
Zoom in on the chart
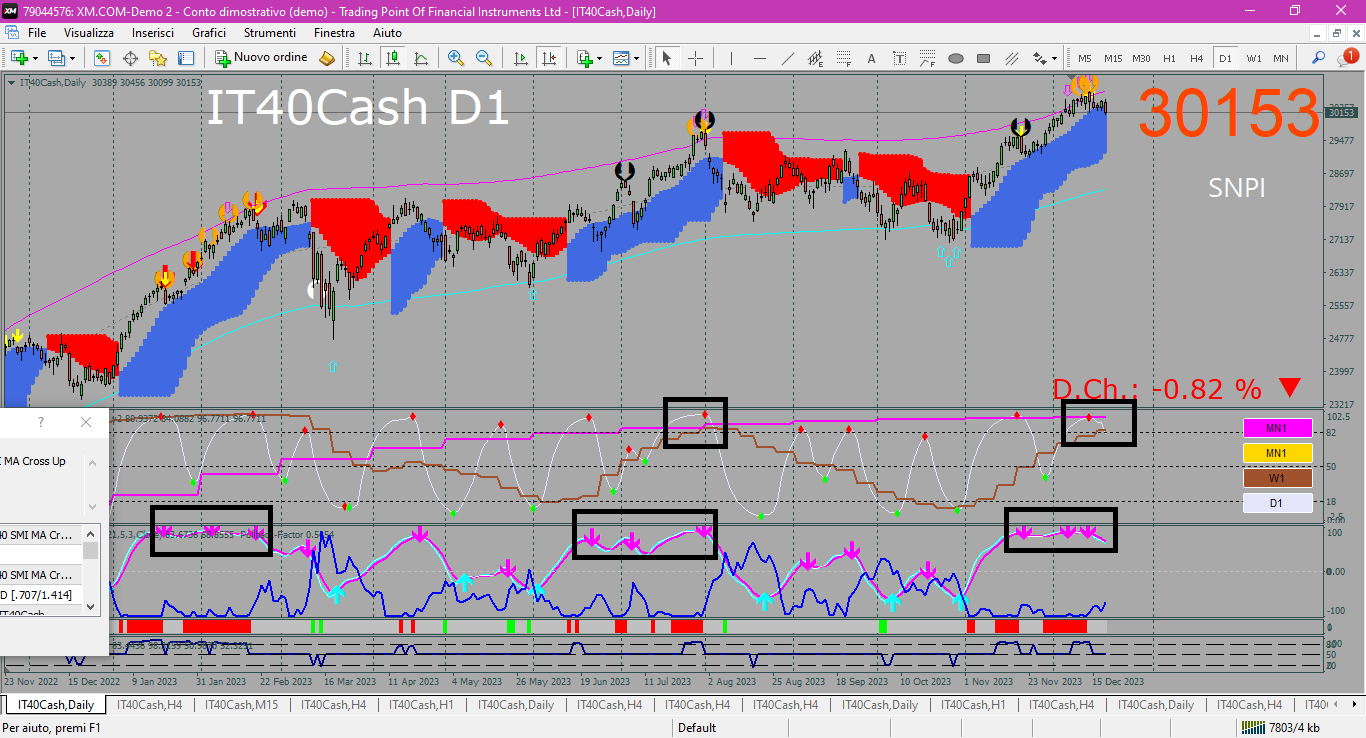[x=456, y=58]
